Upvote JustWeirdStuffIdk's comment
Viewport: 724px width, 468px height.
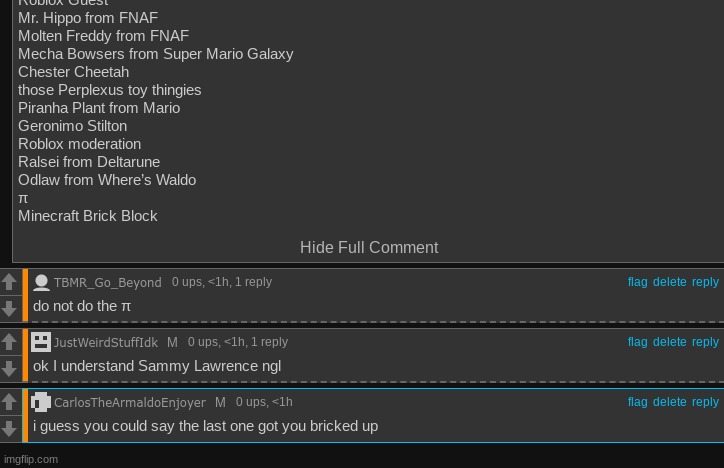pos(9,342)
